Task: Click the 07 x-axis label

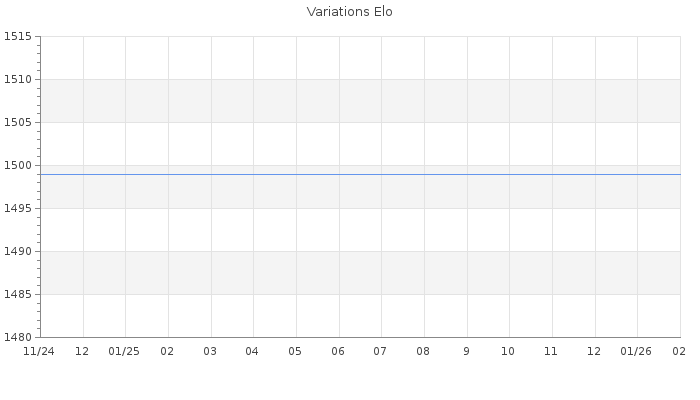Action: pyautogui.click(x=380, y=352)
